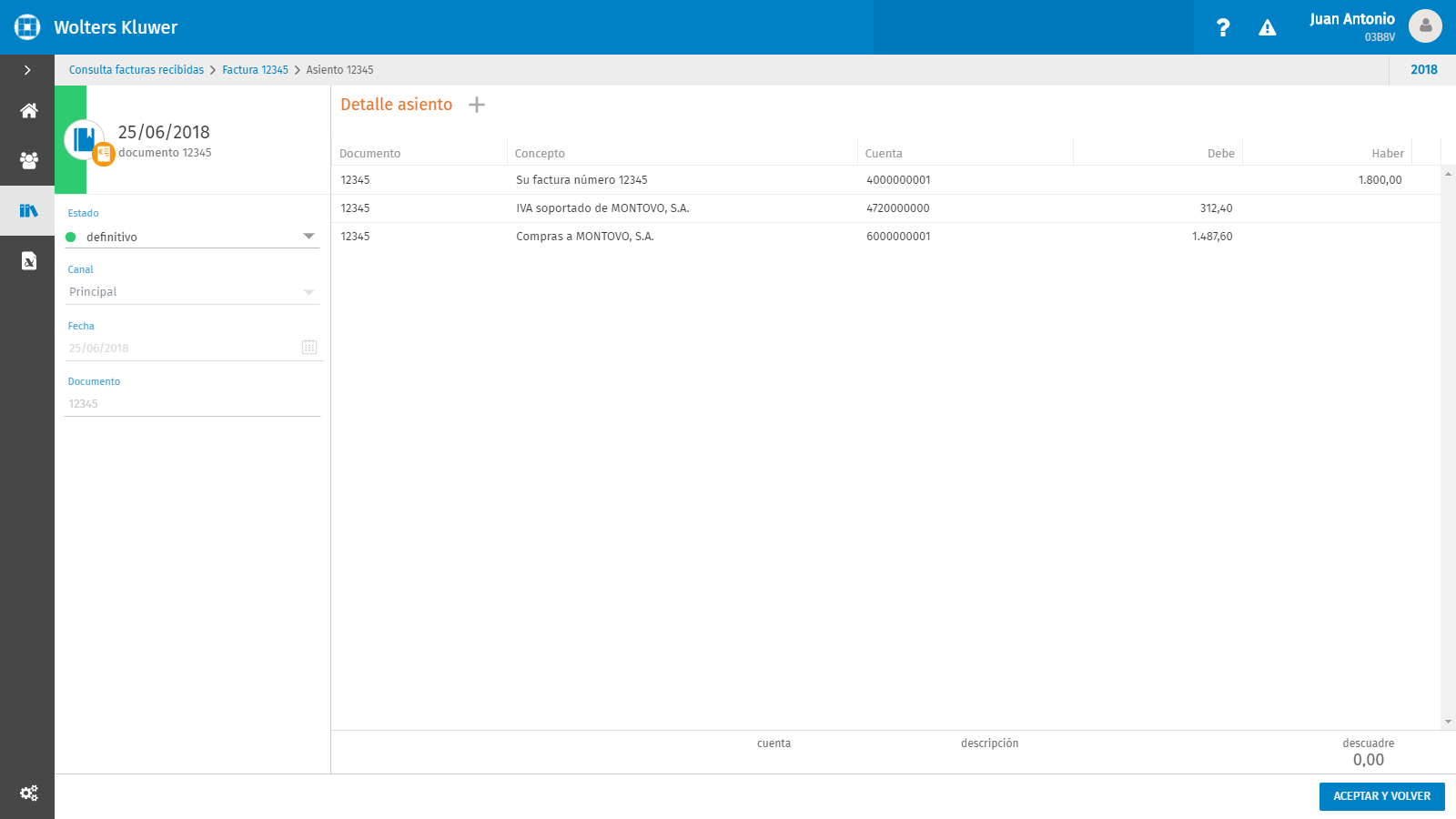Click the descuadre value 0,00

(x=1368, y=760)
